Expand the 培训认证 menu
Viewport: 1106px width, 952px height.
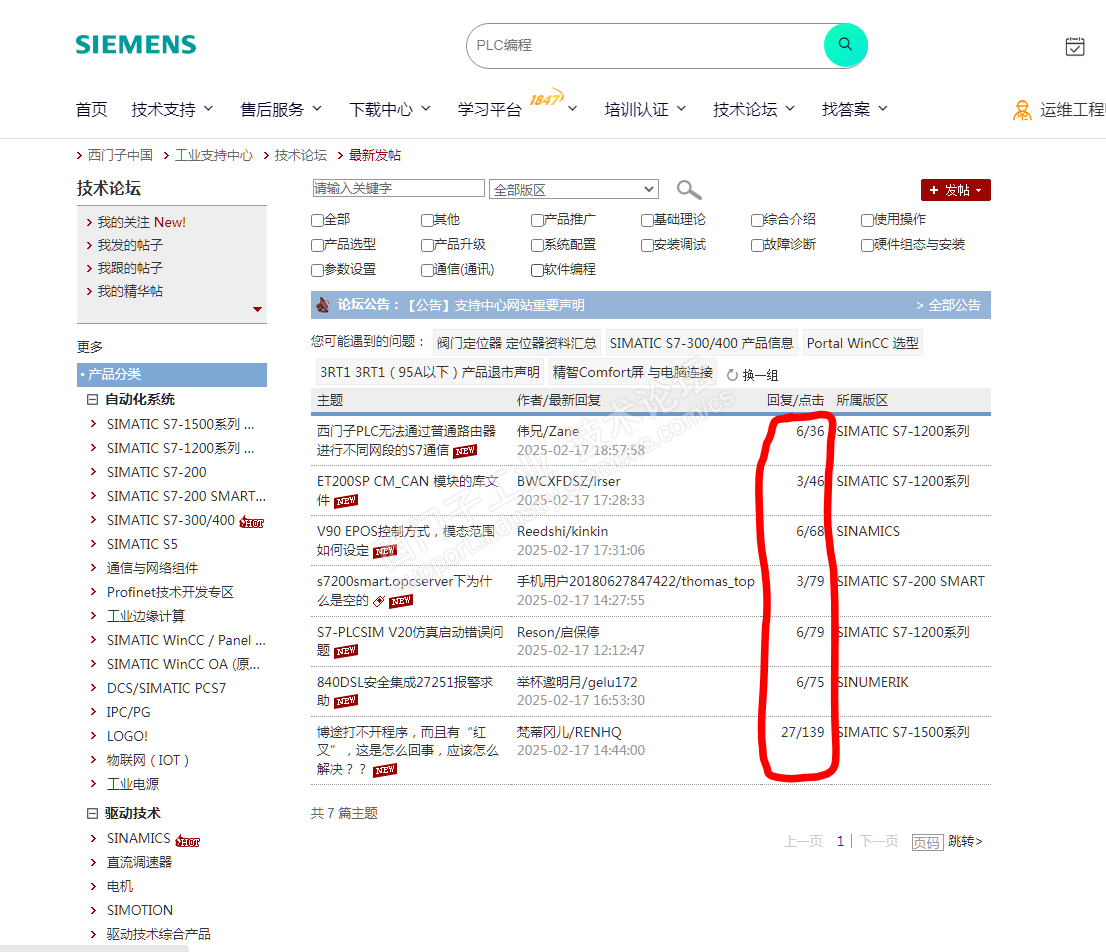click(645, 109)
